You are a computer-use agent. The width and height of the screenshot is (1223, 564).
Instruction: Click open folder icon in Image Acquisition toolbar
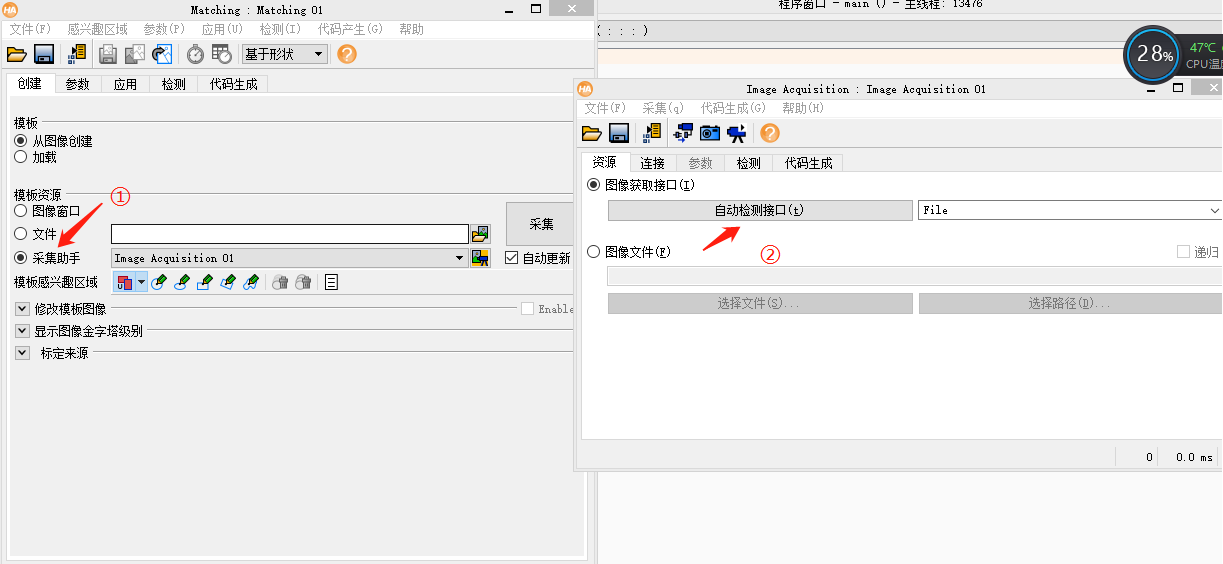tap(591, 133)
